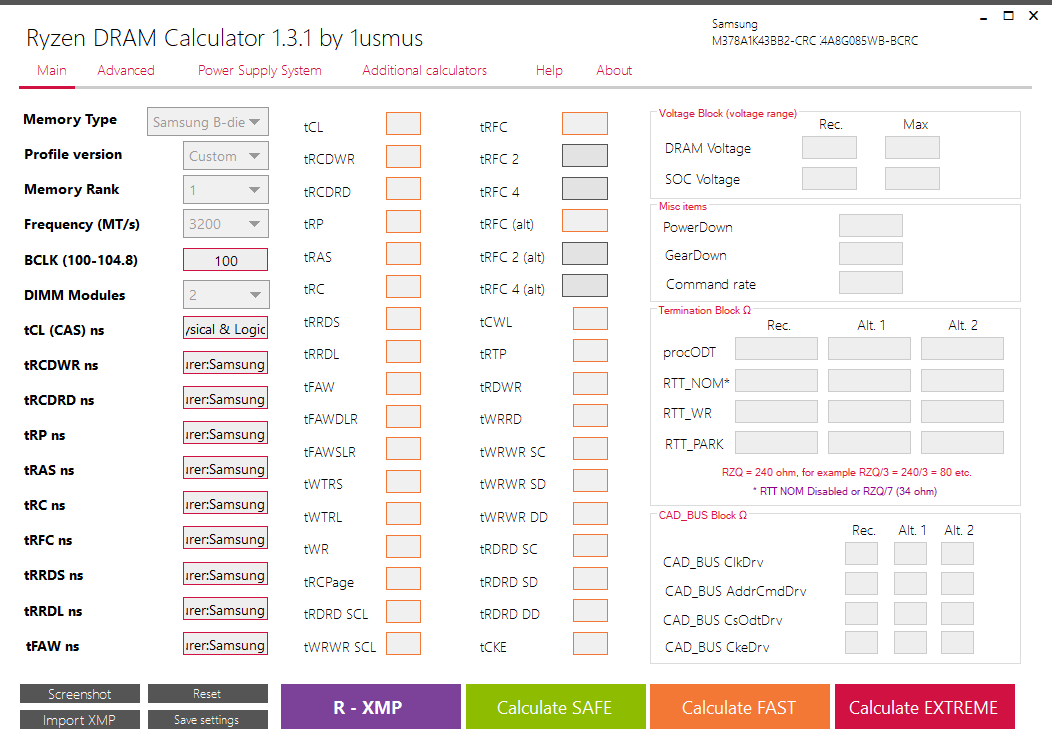
Task: Select the tRRDS ns input field
Action: pyautogui.click(x=225, y=574)
